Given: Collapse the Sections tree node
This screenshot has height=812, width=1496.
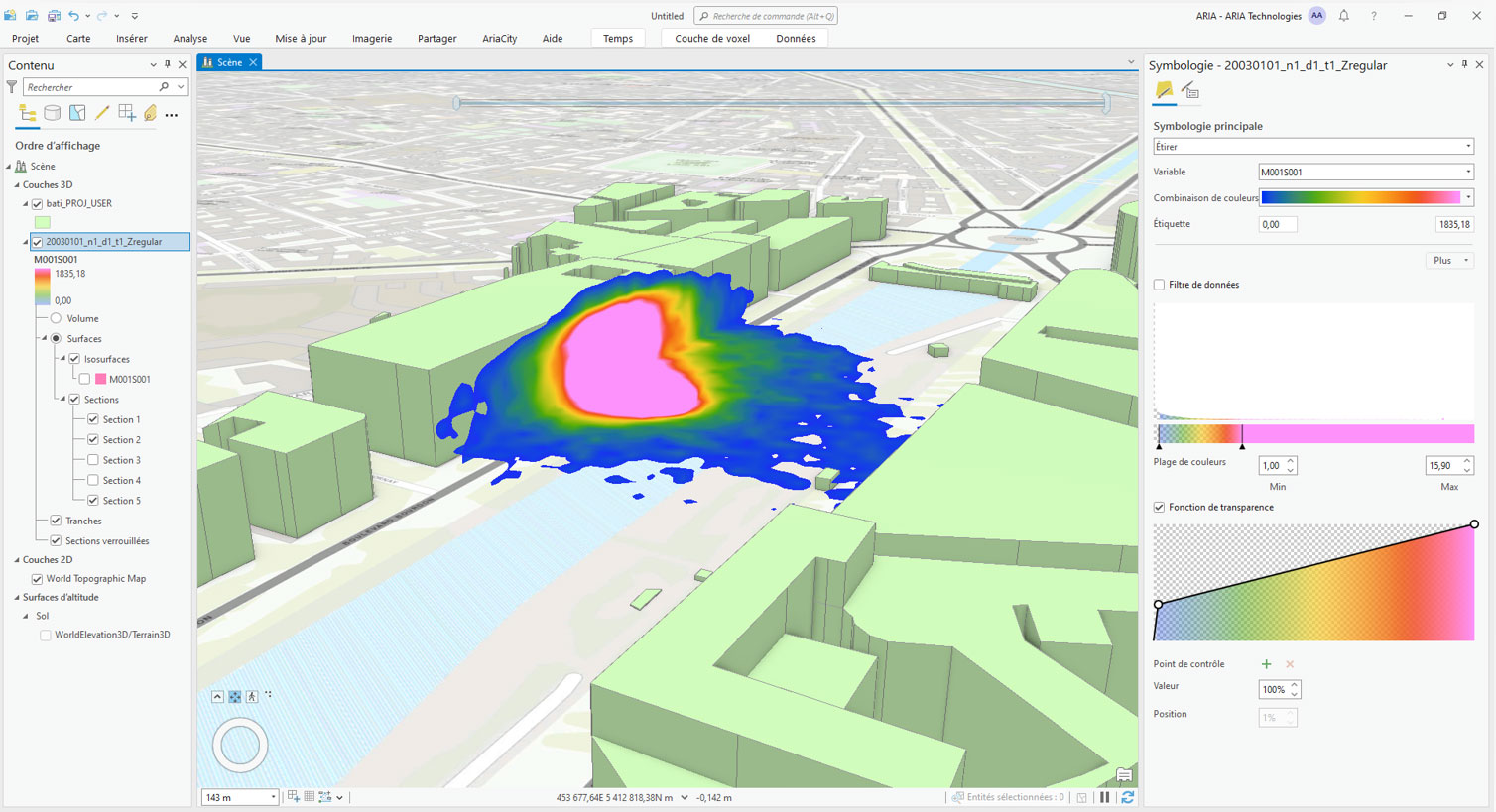Looking at the screenshot, I should point(63,400).
